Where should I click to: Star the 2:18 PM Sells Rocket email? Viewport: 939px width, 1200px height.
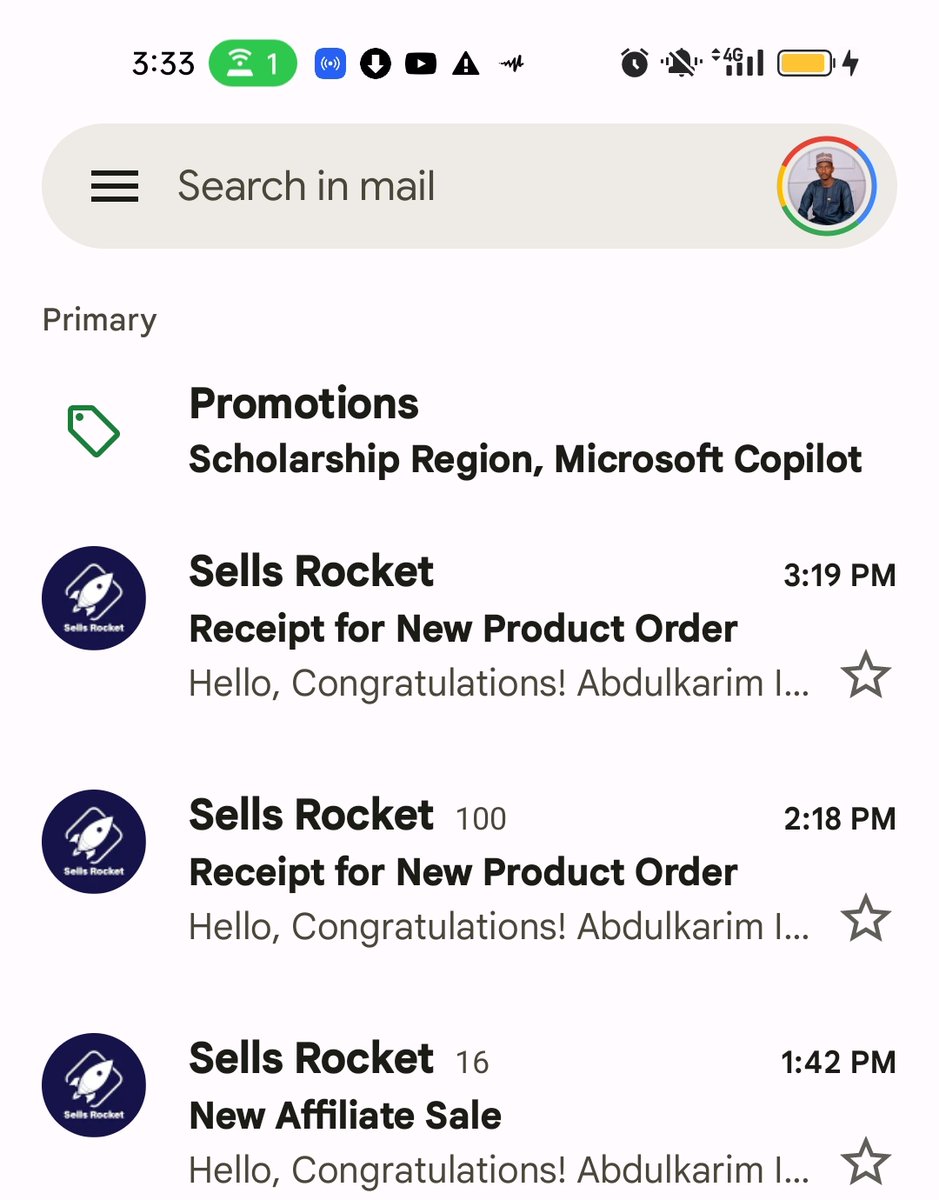[x=865, y=918]
